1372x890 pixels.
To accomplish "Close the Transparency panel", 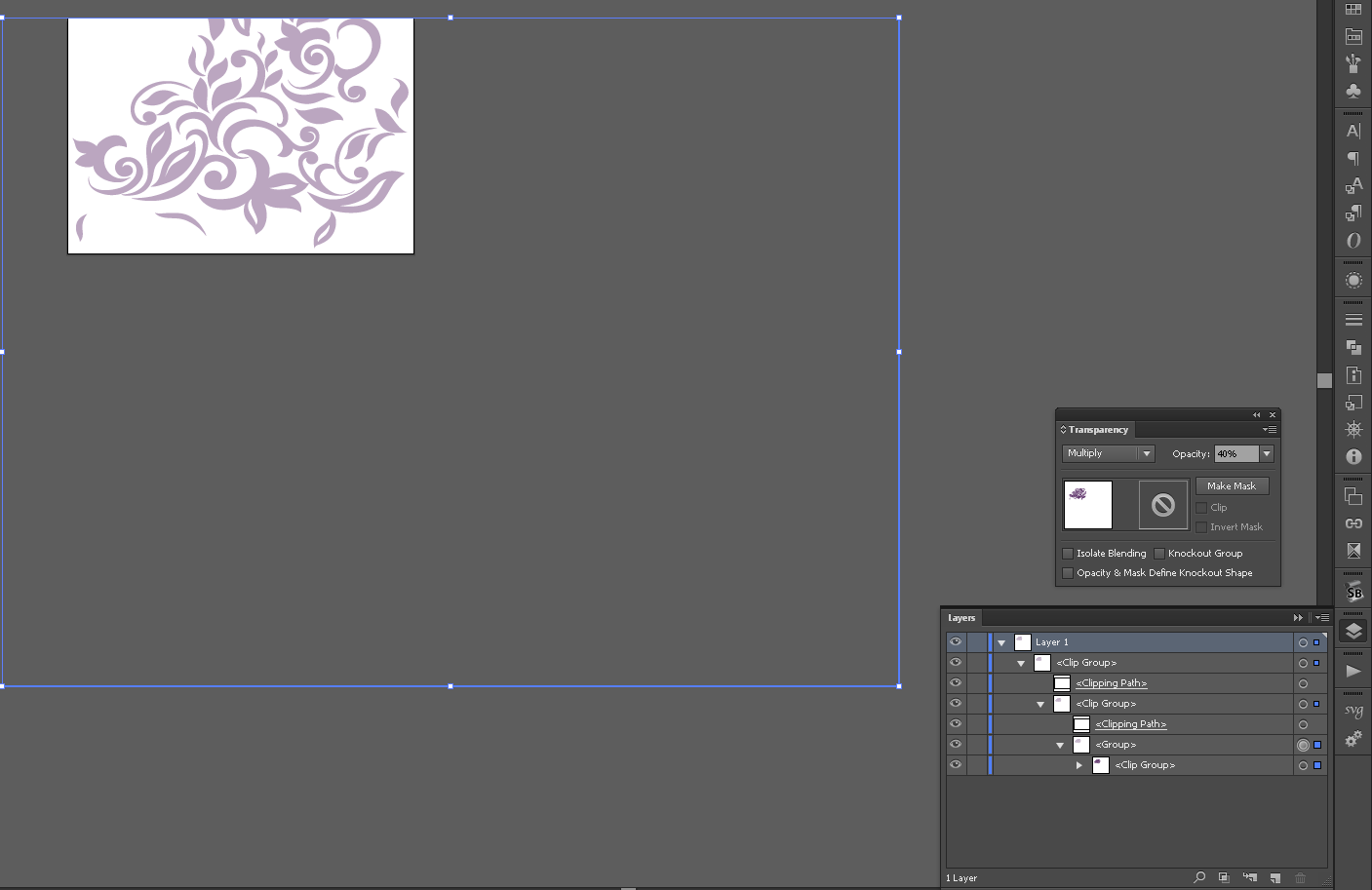I will click(x=1272, y=415).
